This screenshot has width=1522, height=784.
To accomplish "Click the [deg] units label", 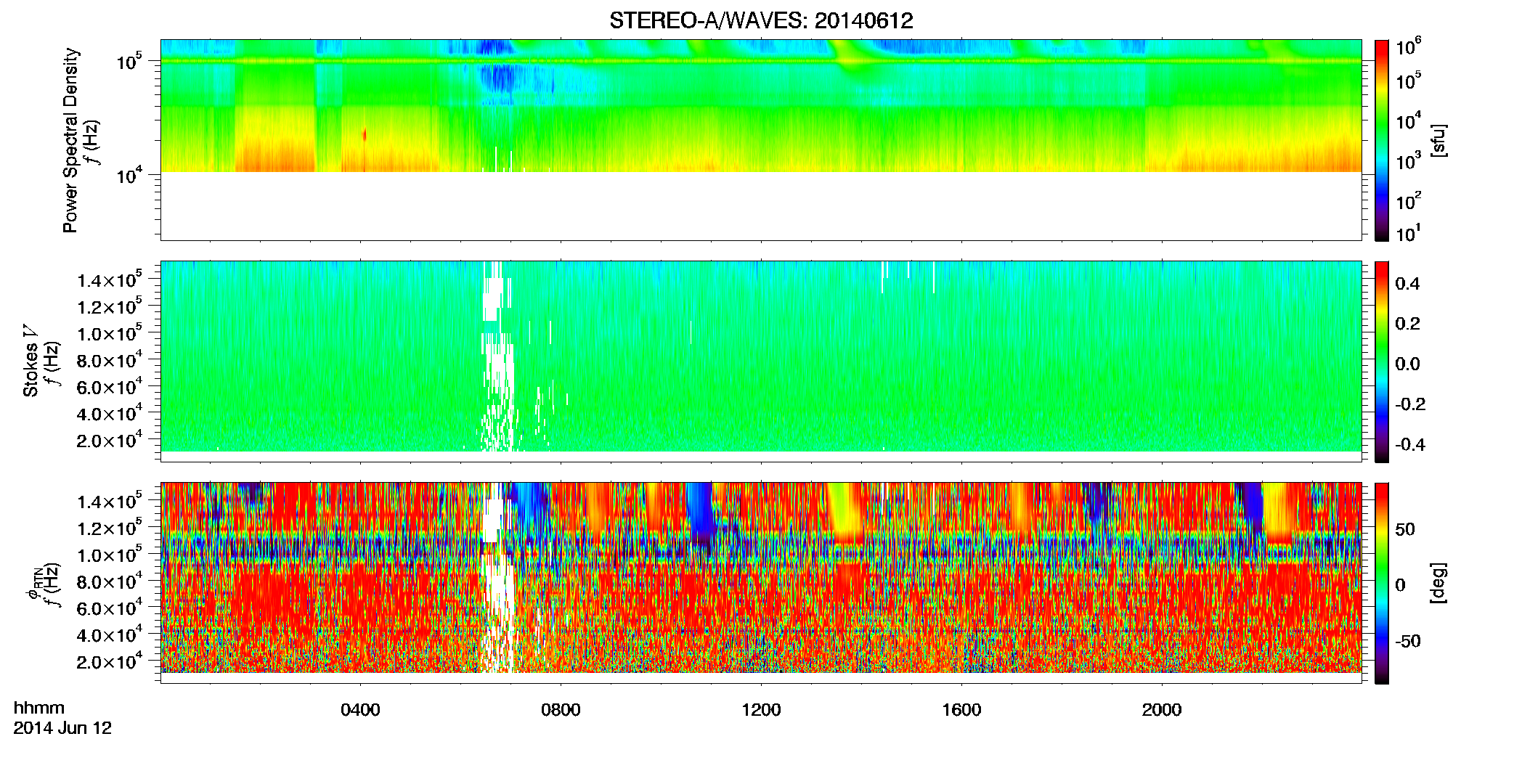I will tap(1438, 583).
